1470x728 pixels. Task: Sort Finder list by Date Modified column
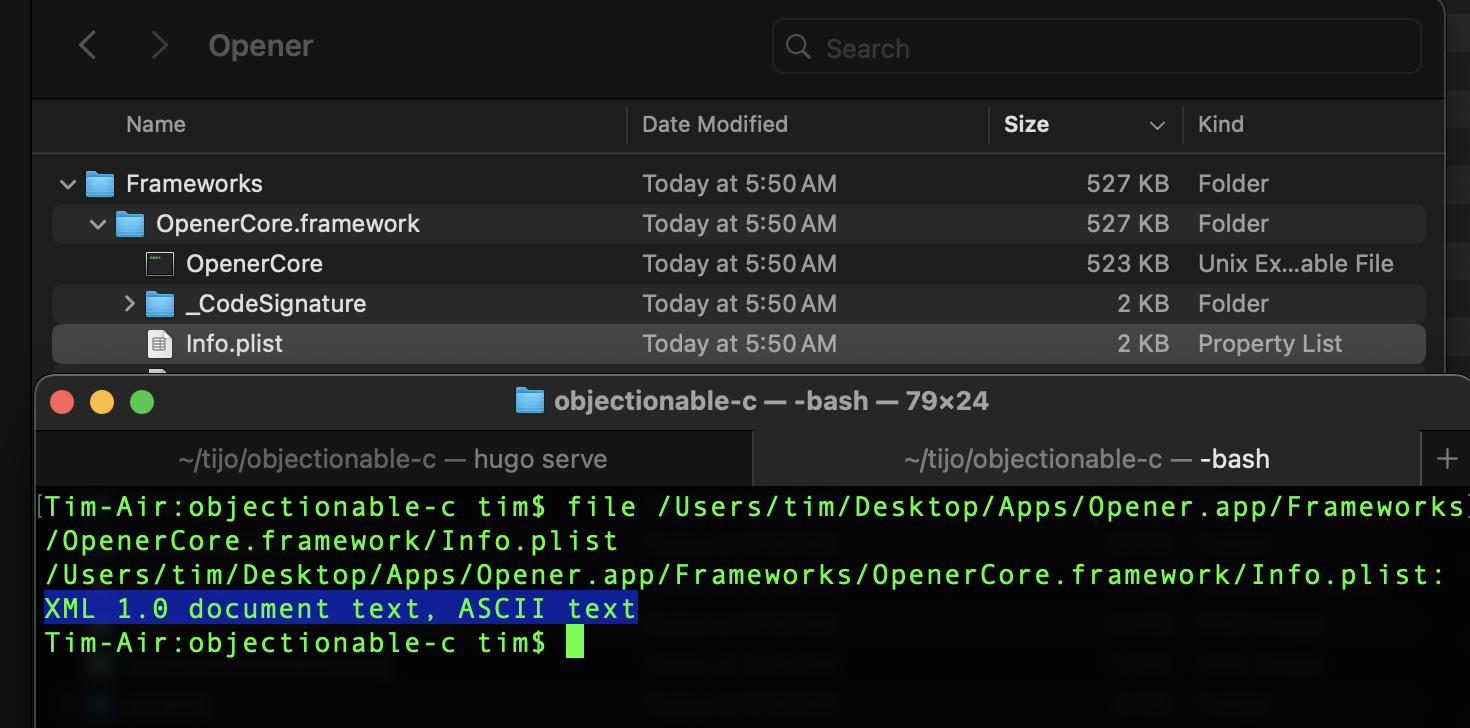(715, 124)
